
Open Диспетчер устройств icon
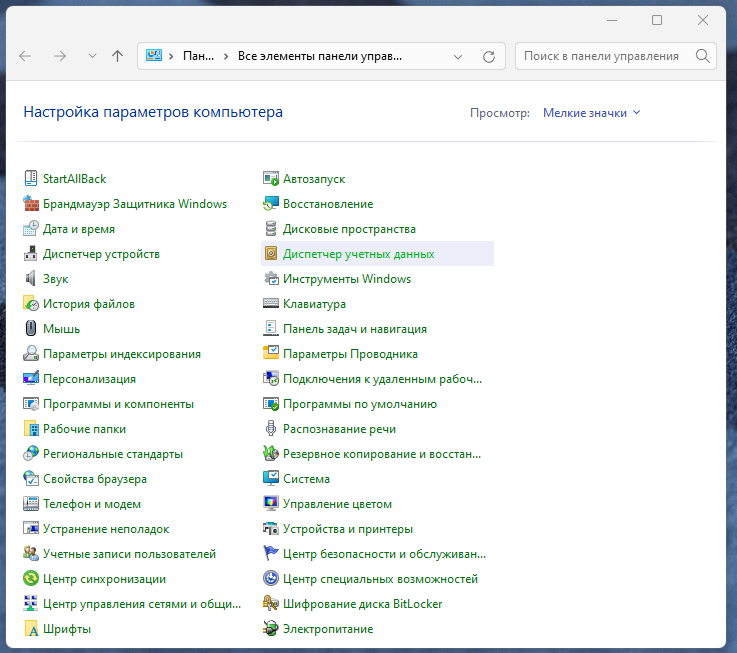pyautogui.click(x=31, y=253)
